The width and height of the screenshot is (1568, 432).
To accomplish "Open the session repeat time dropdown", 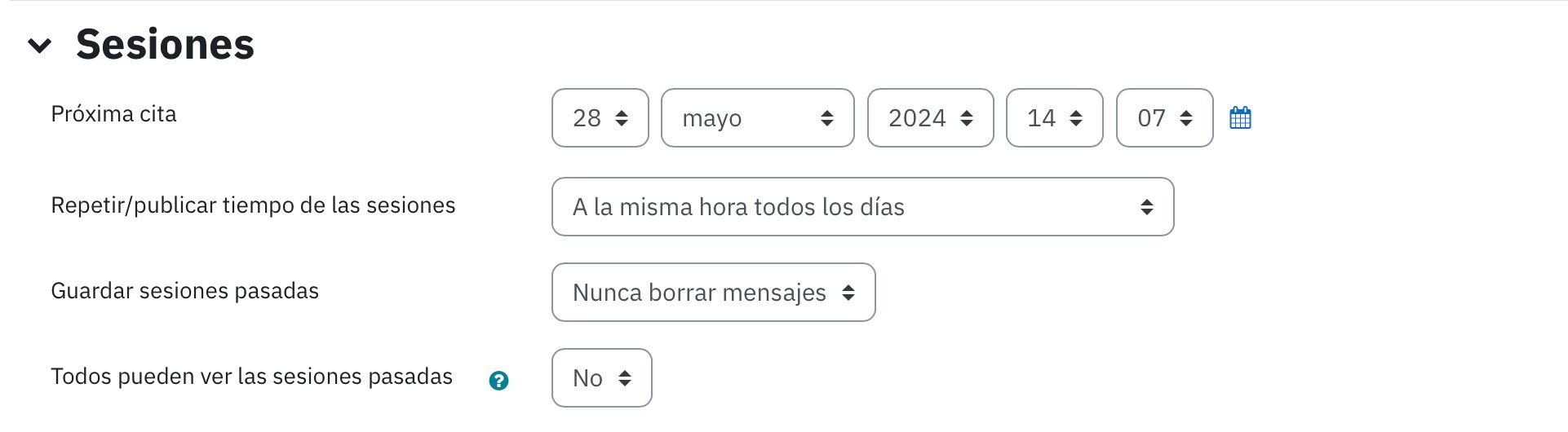I will (863, 207).
